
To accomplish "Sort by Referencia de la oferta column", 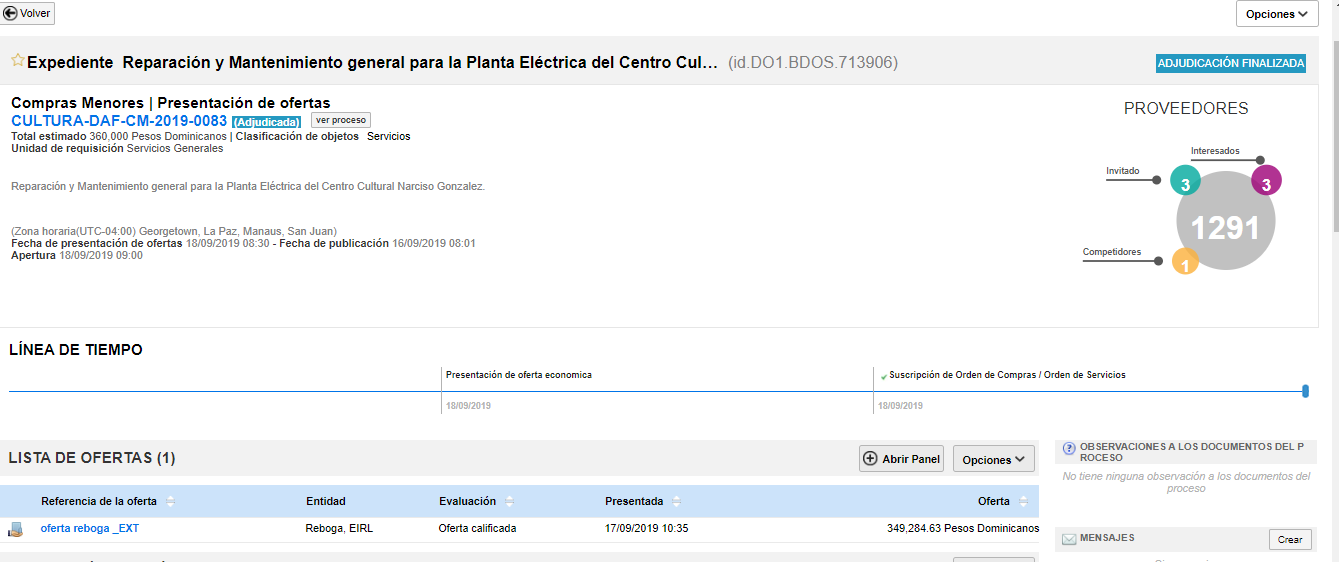I will coord(170,501).
